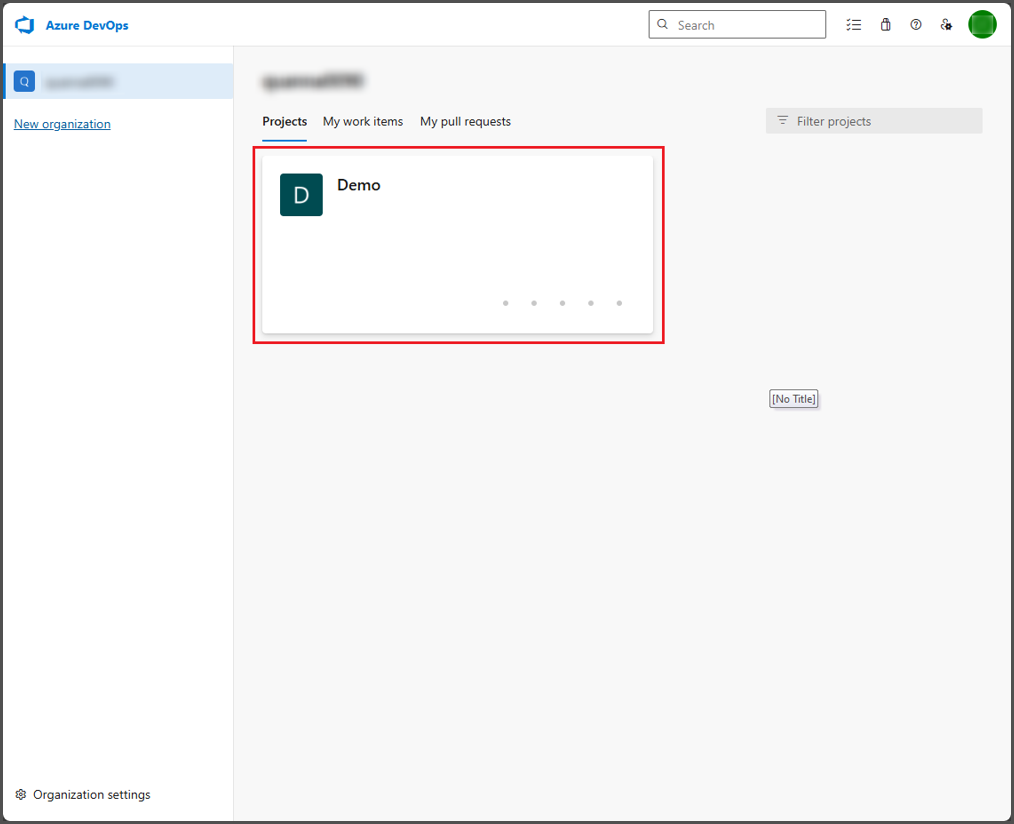Click the green user avatar

(982, 25)
